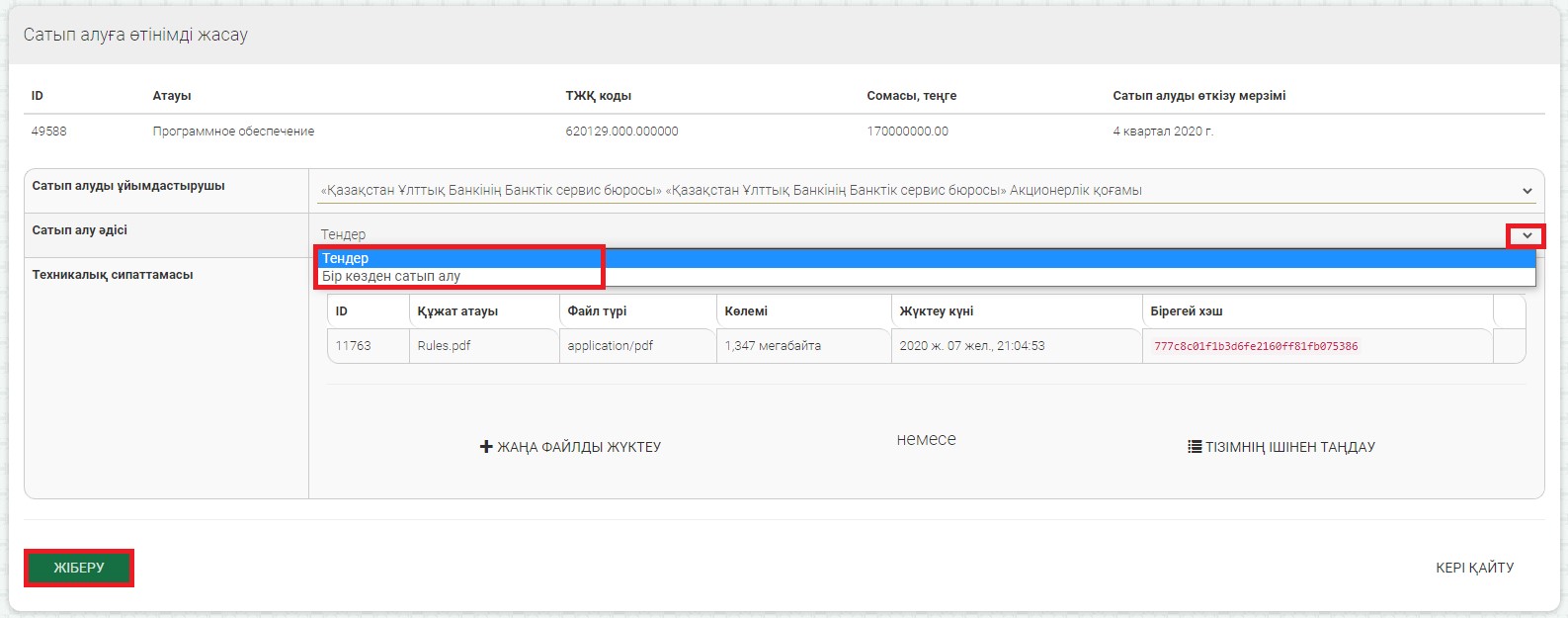Expand the Сатып алуды ұйымдастырушы dropdown chevron

pos(1527,191)
